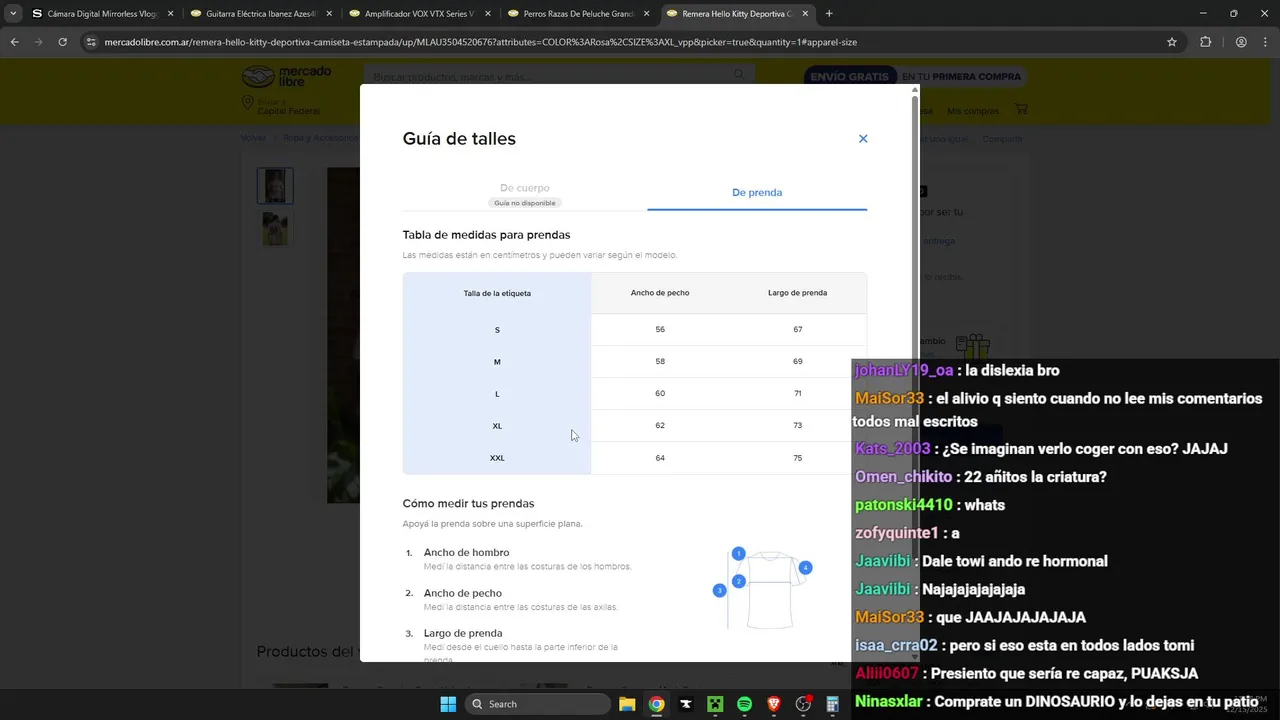Image resolution: width=1280 pixels, height=720 pixels.
Task: Click the search magnifier icon on Mercado Libre
Action: pos(739,75)
